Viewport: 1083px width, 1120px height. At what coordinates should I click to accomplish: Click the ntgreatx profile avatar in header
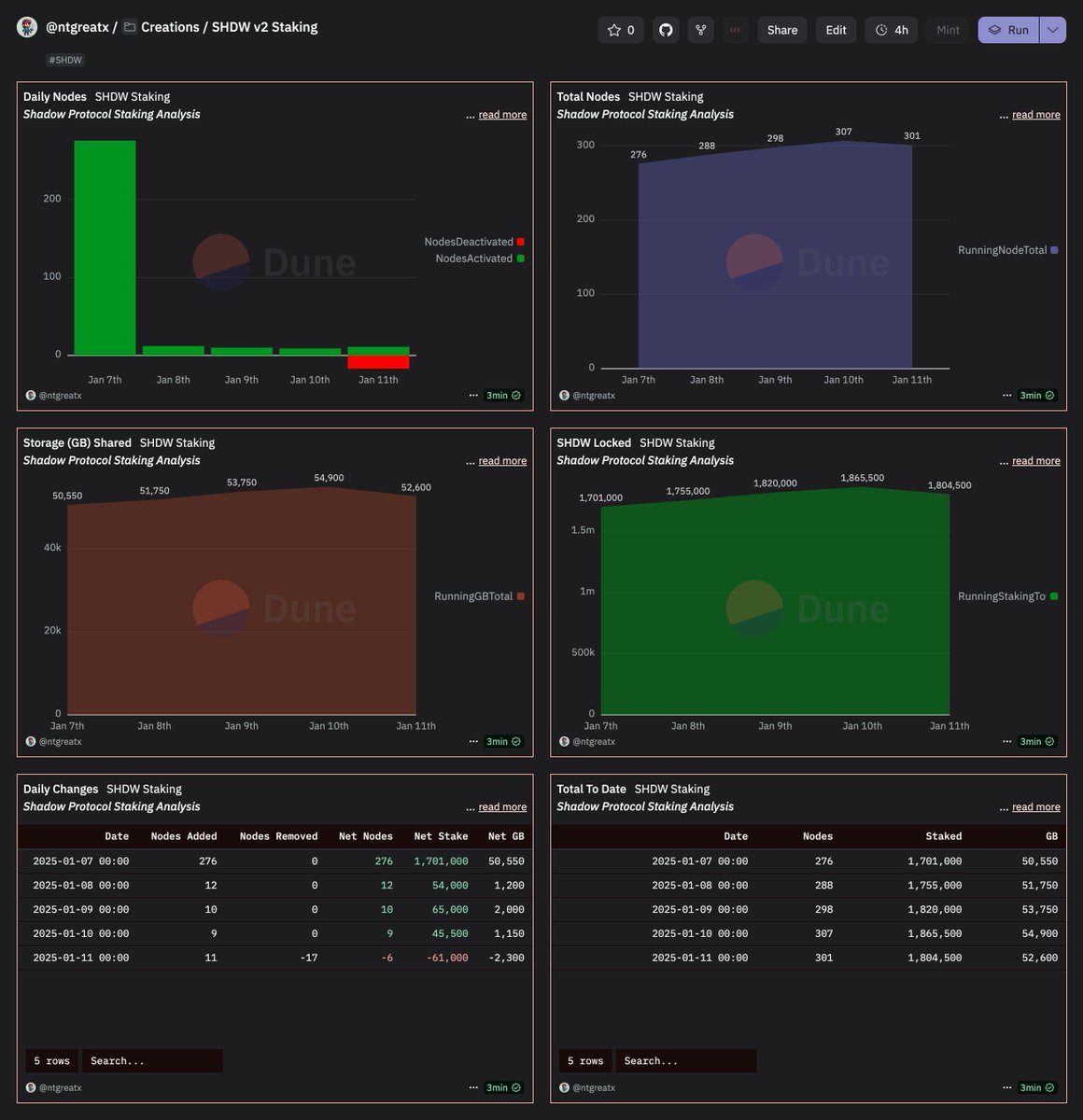pos(27,27)
